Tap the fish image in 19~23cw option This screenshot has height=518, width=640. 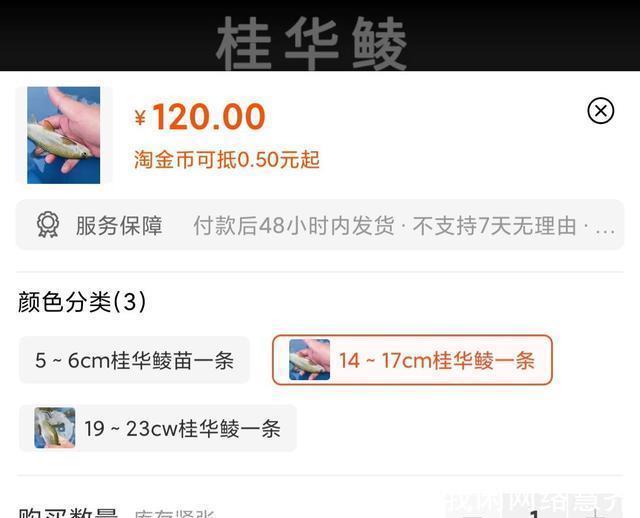pyautogui.click(x=55, y=428)
